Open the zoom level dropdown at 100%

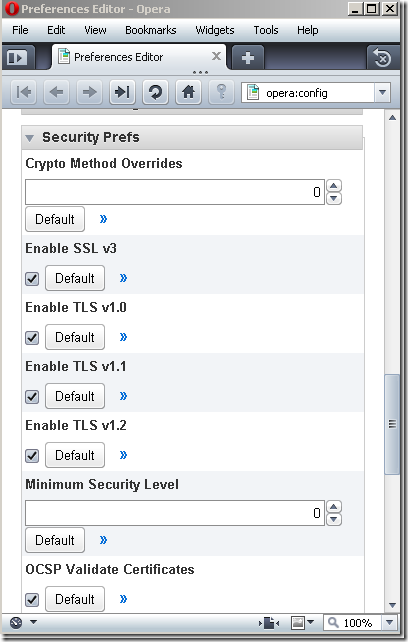pos(390,623)
